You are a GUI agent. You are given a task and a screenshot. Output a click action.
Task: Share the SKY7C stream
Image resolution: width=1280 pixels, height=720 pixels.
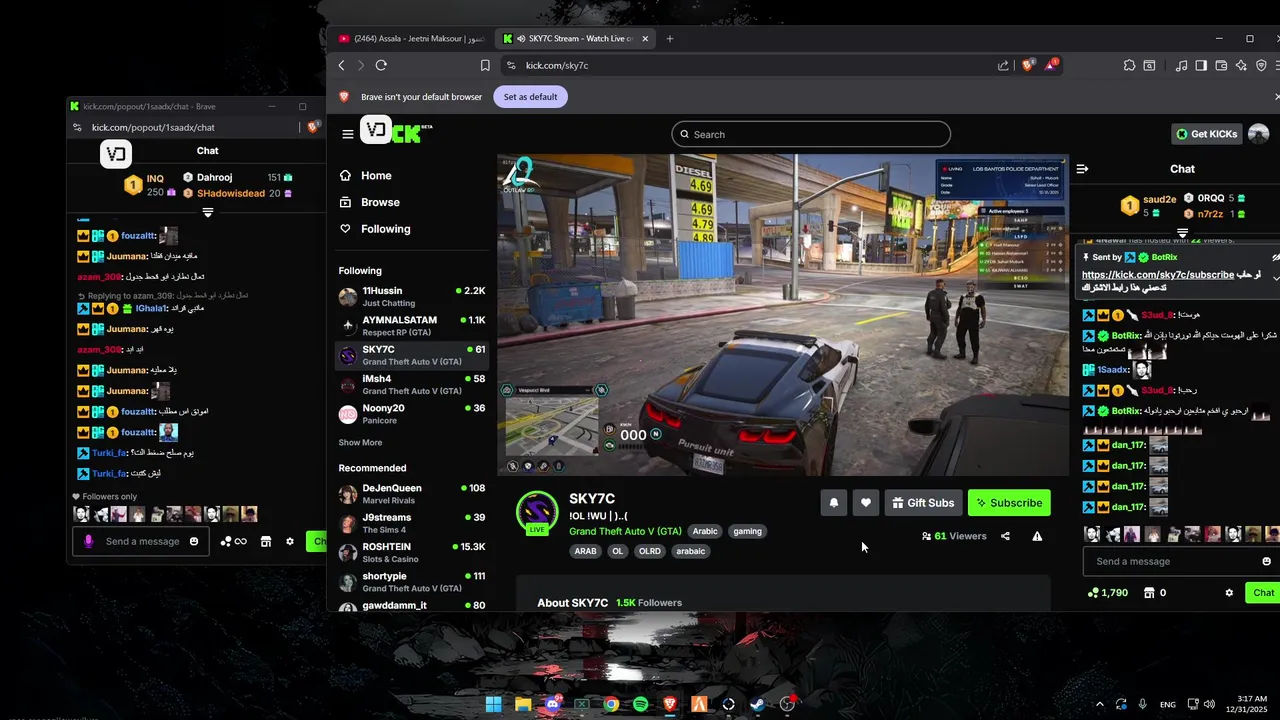click(x=1005, y=536)
